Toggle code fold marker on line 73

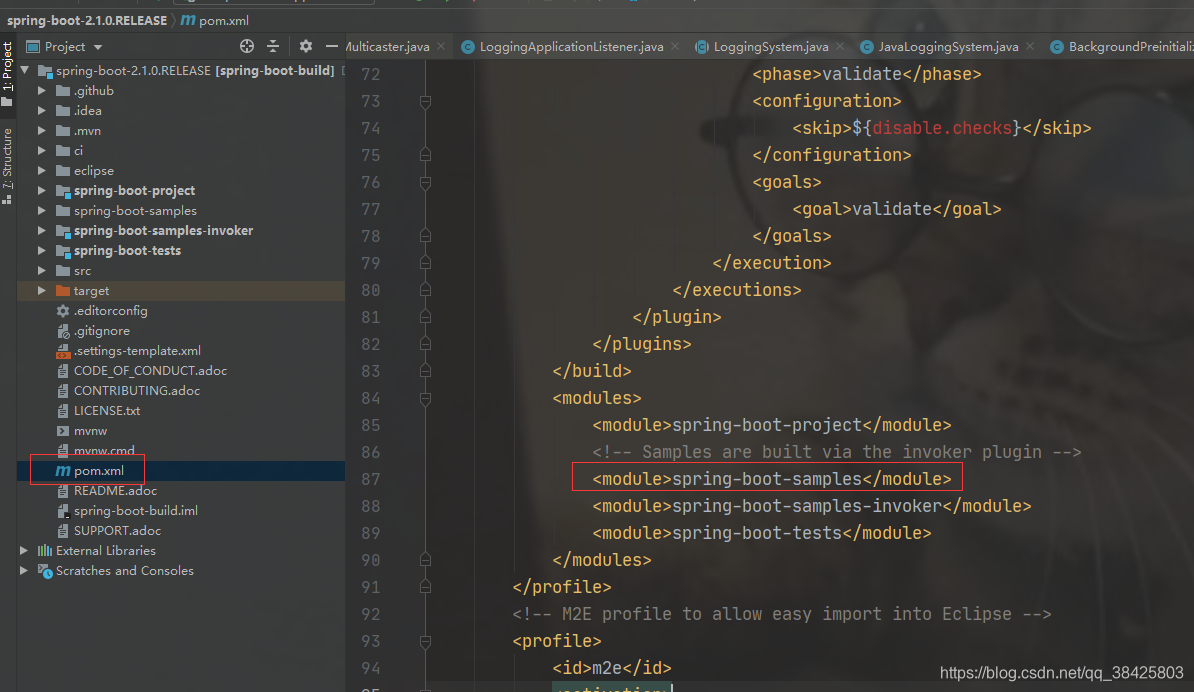tap(426, 101)
